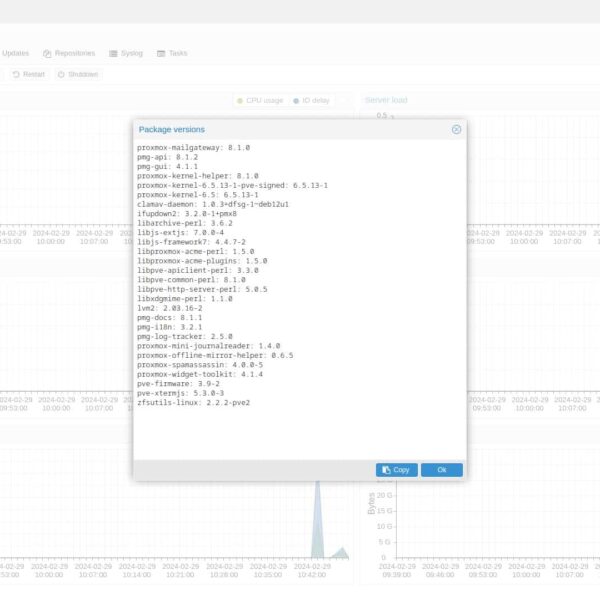Click the clipboard icon on the Copy button
The image size is (600, 600).
(x=386, y=470)
